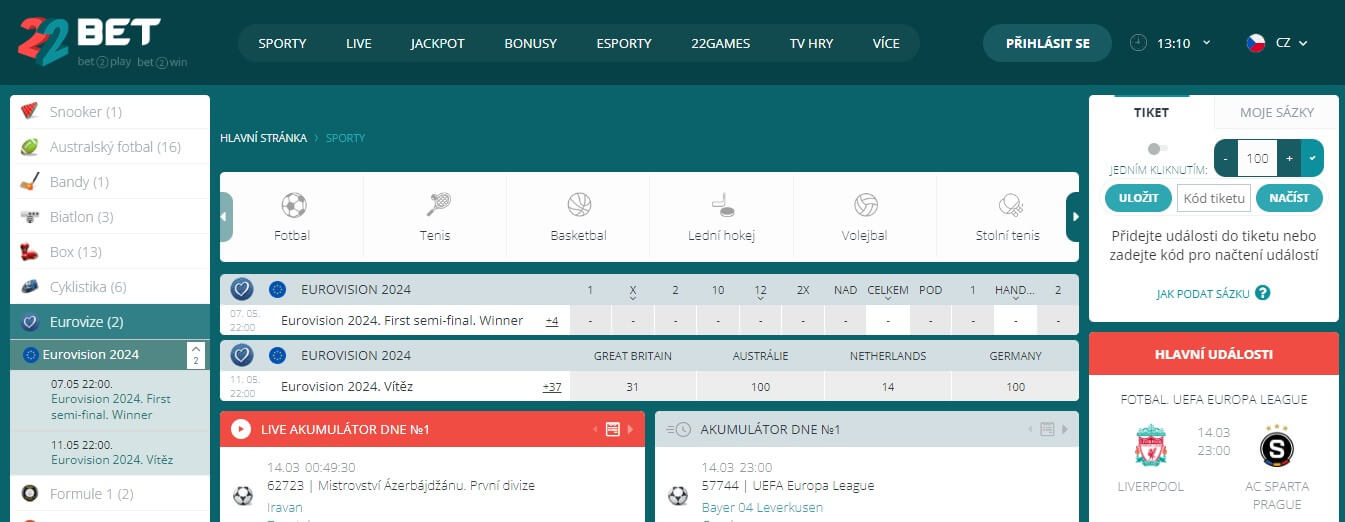Open the VÍCE menu

tap(886, 43)
